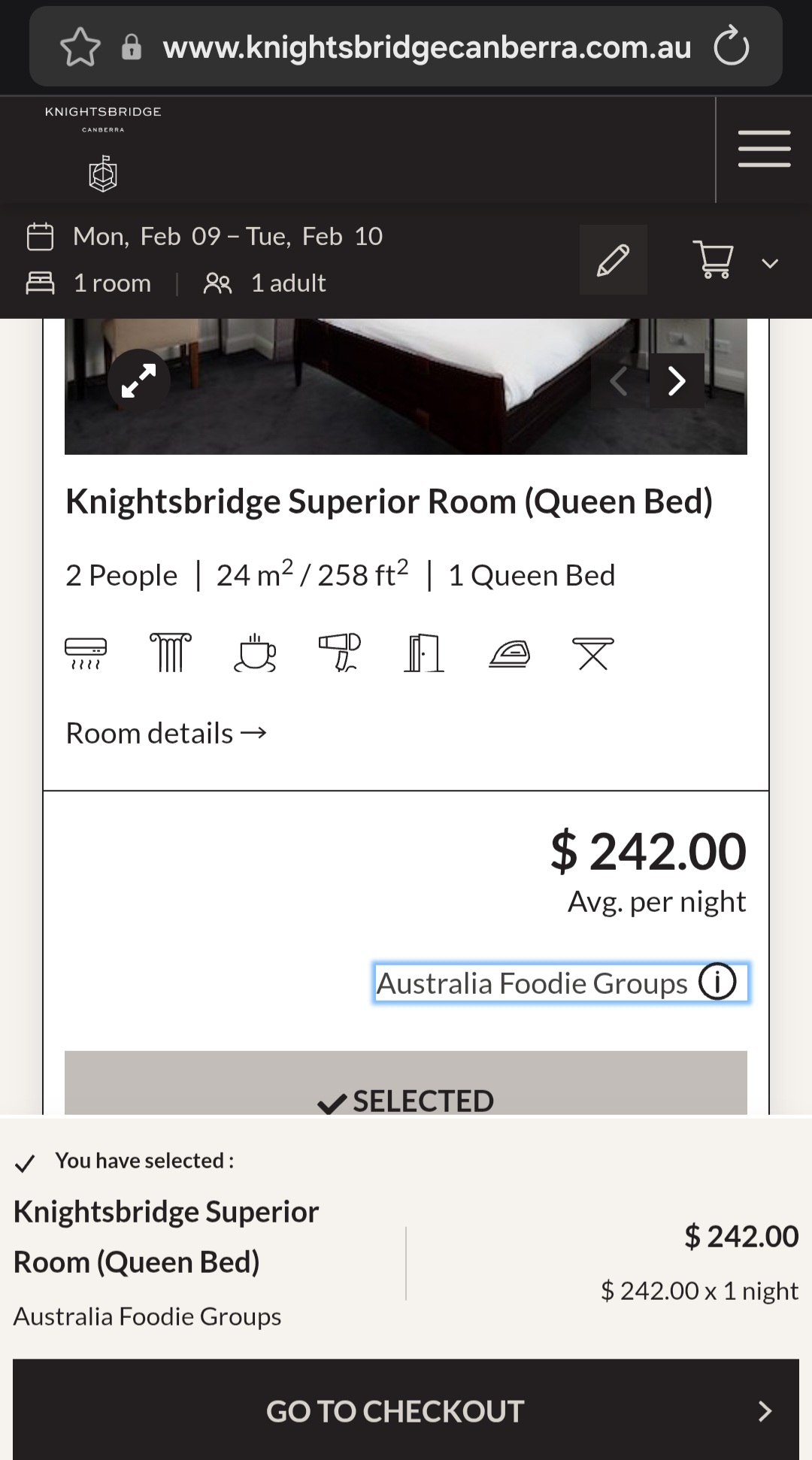Open the shopping cart
The width and height of the screenshot is (812, 1460).
coord(713,260)
